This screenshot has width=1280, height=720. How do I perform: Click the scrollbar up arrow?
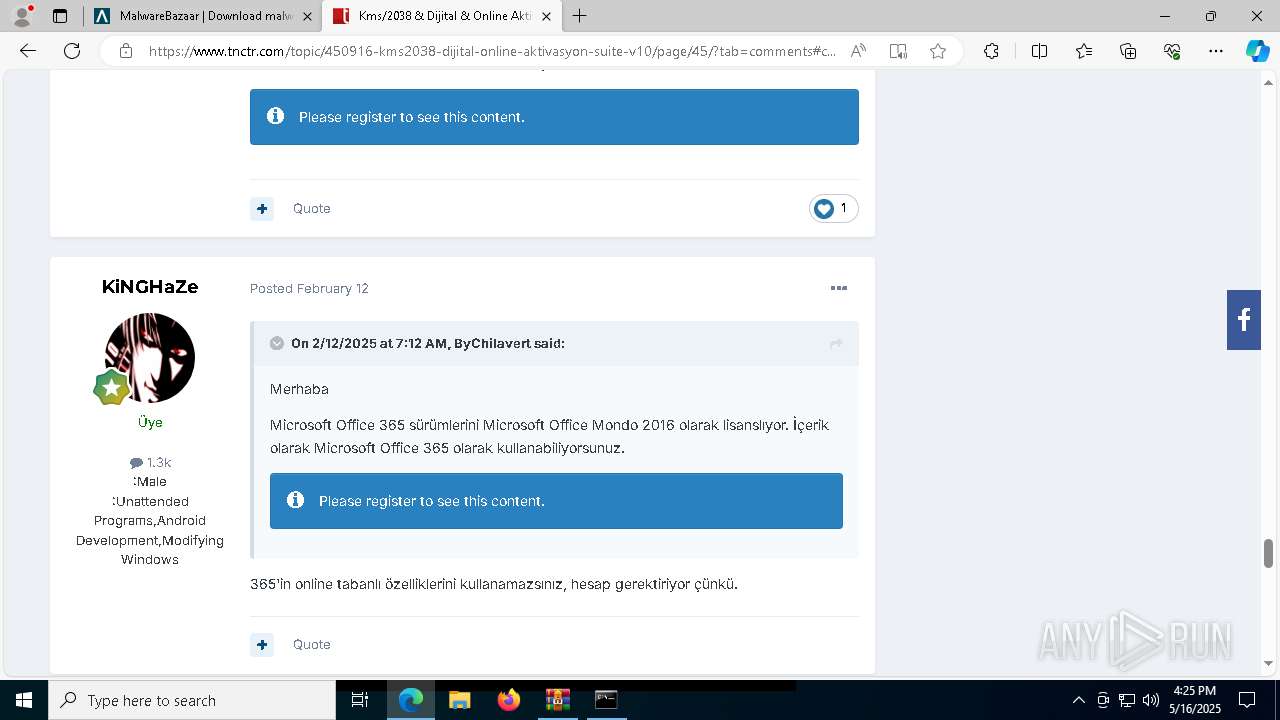(x=1269, y=82)
